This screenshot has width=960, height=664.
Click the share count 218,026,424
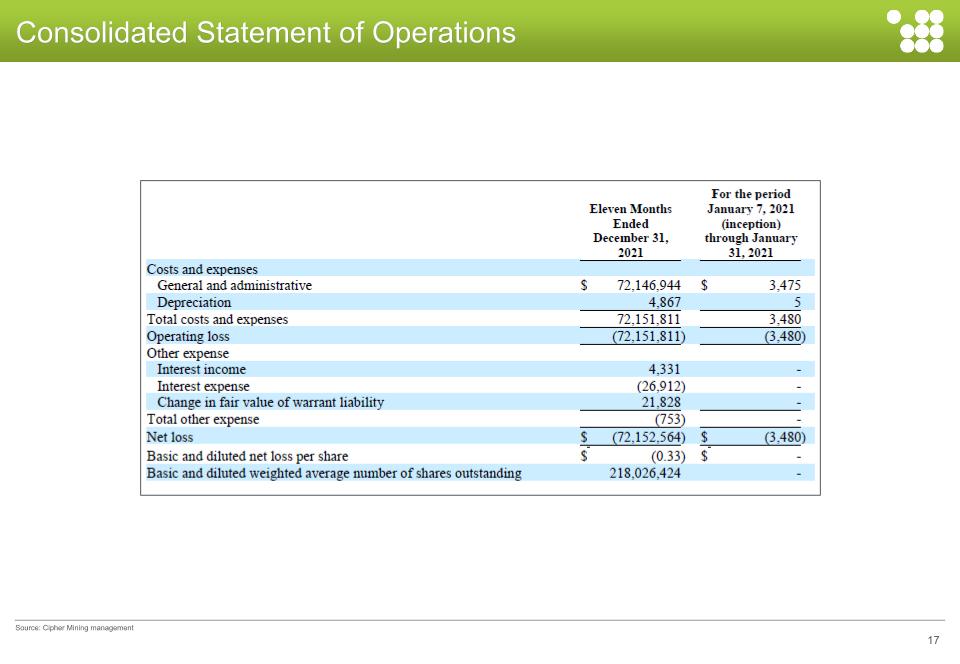click(x=645, y=474)
